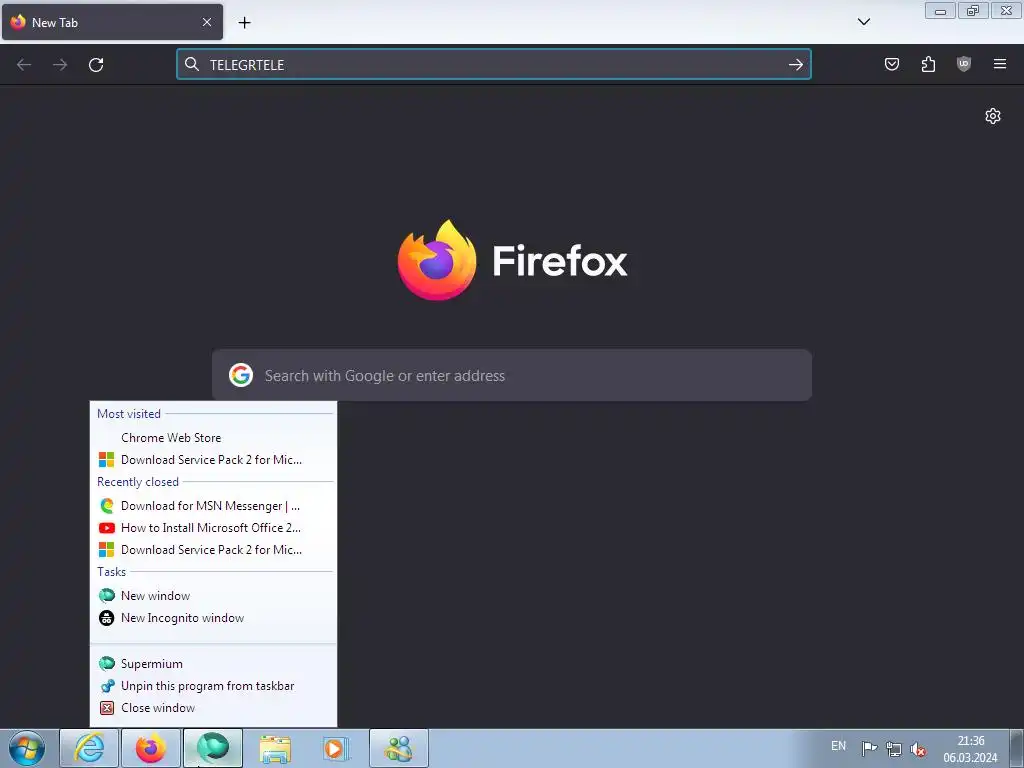This screenshot has height=768, width=1024.
Task: Go back using the back arrow
Action: [x=24, y=65]
